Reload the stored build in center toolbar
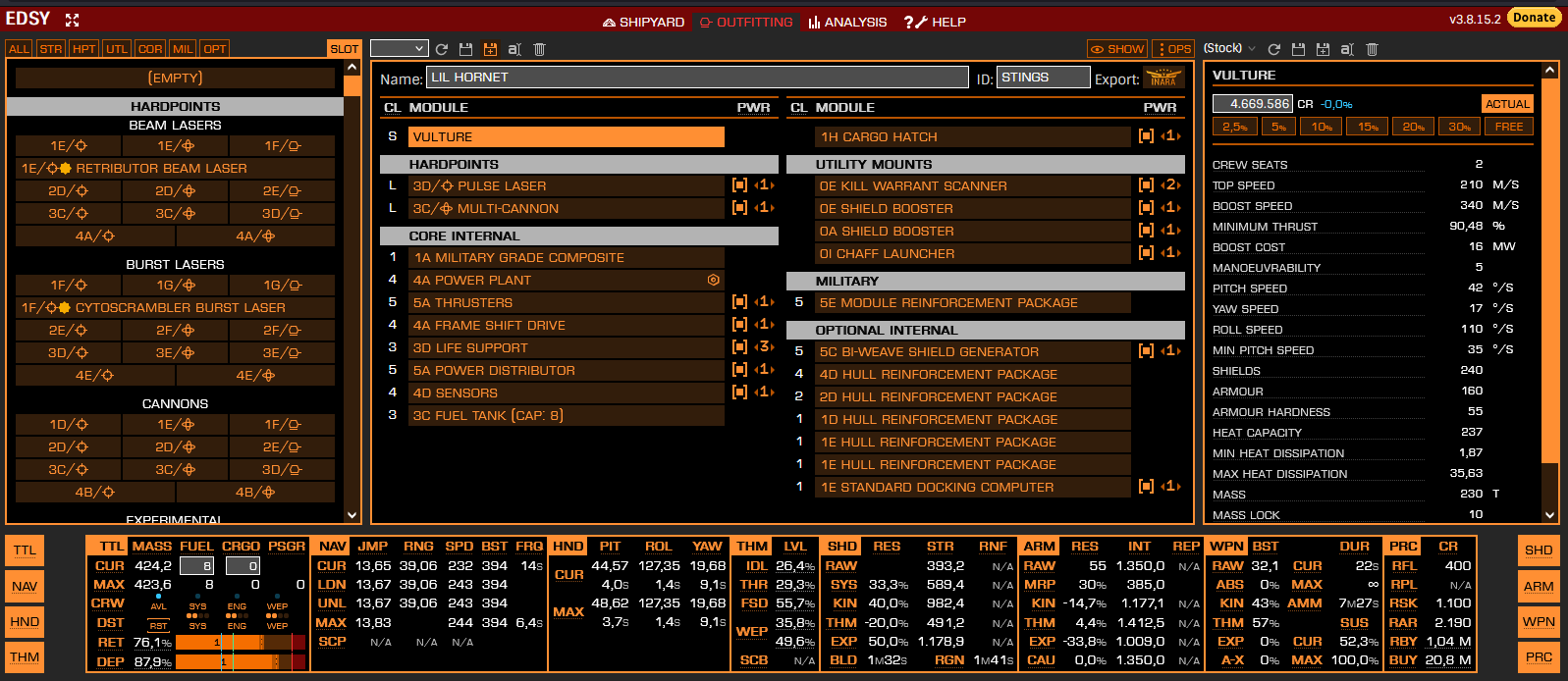The height and width of the screenshot is (681, 1568). tap(442, 49)
